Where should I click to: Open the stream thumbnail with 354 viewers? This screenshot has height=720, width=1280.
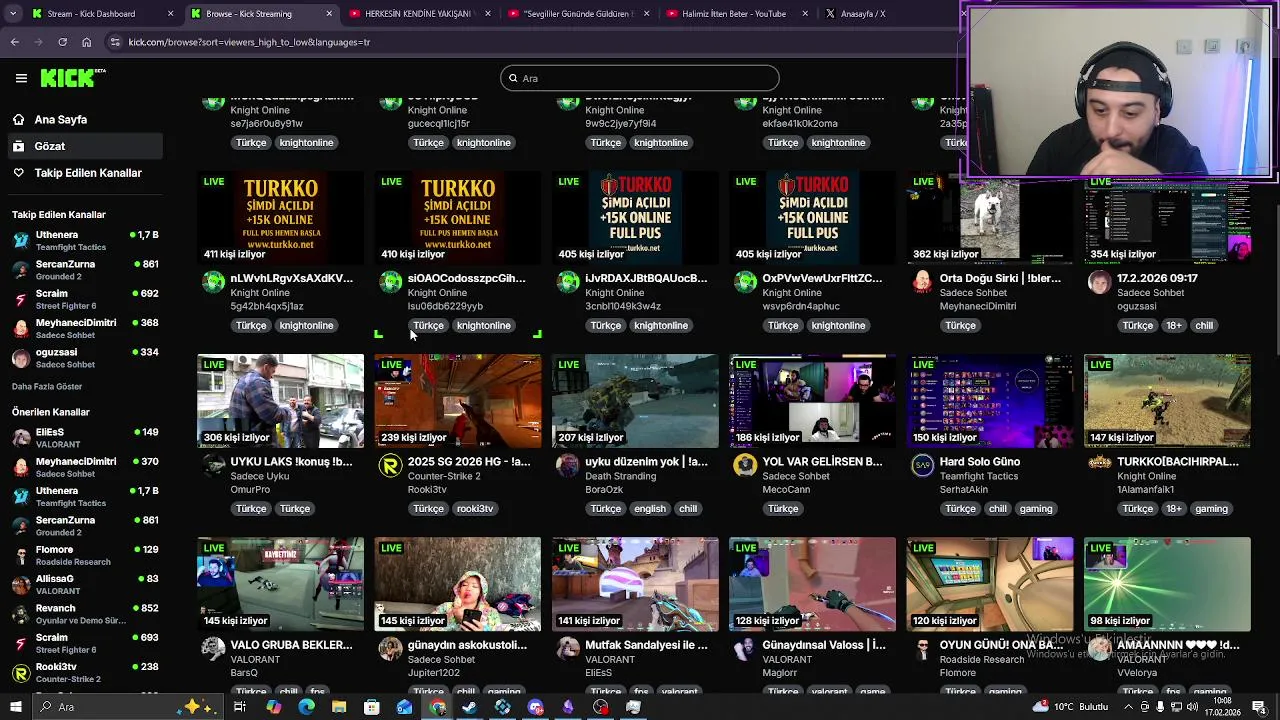pyautogui.click(x=1167, y=218)
